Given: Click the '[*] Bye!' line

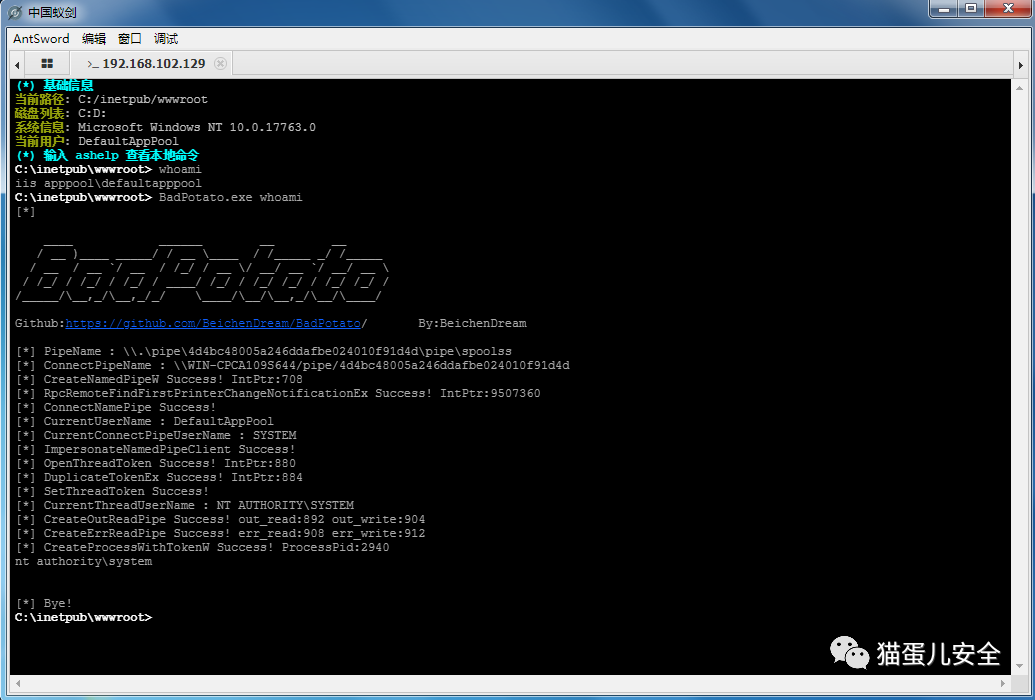Looking at the screenshot, I should [x=44, y=604].
